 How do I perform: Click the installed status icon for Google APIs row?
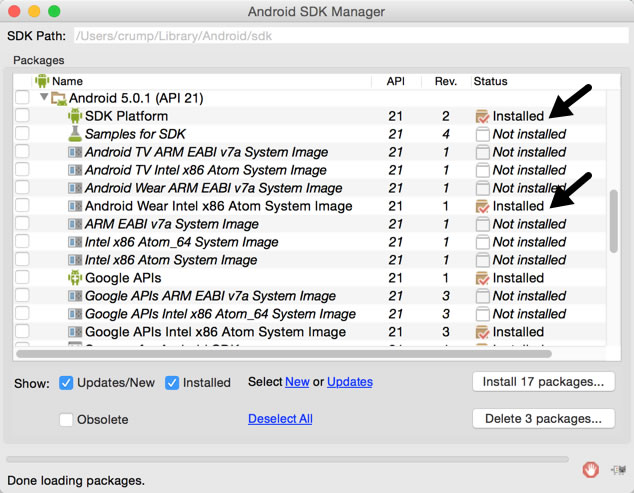[482, 278]
